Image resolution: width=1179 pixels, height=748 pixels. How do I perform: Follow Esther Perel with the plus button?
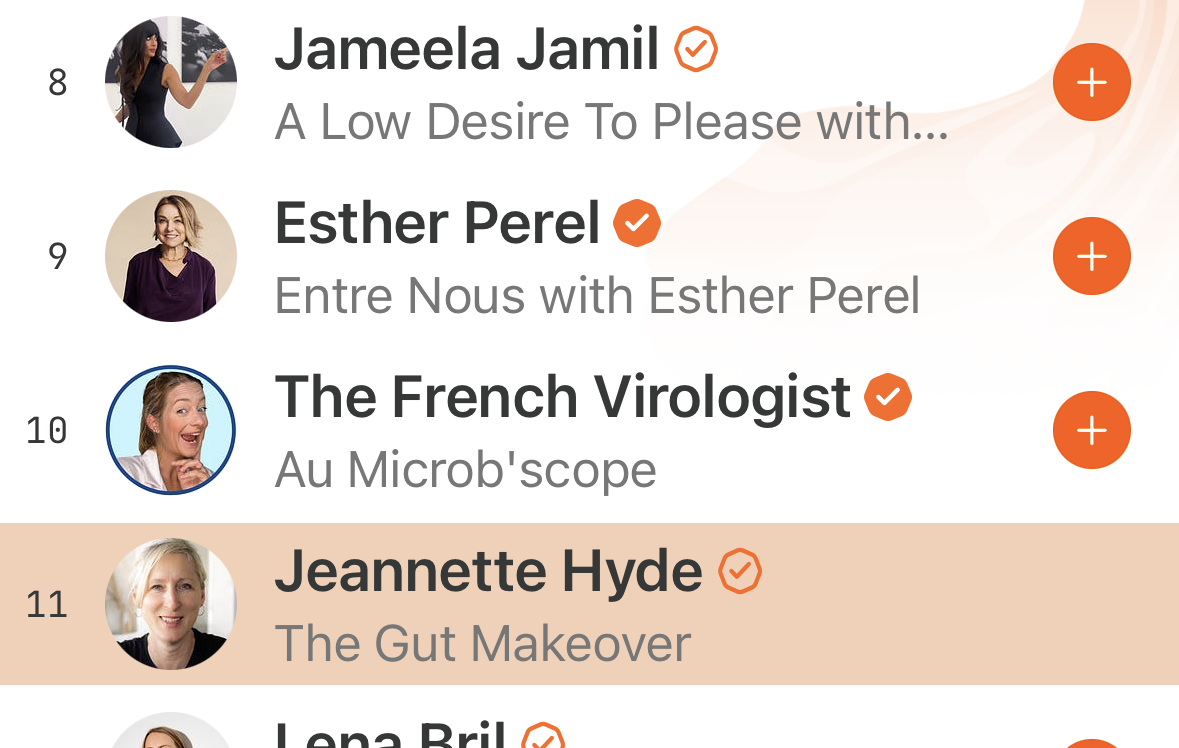[1091, 256]
